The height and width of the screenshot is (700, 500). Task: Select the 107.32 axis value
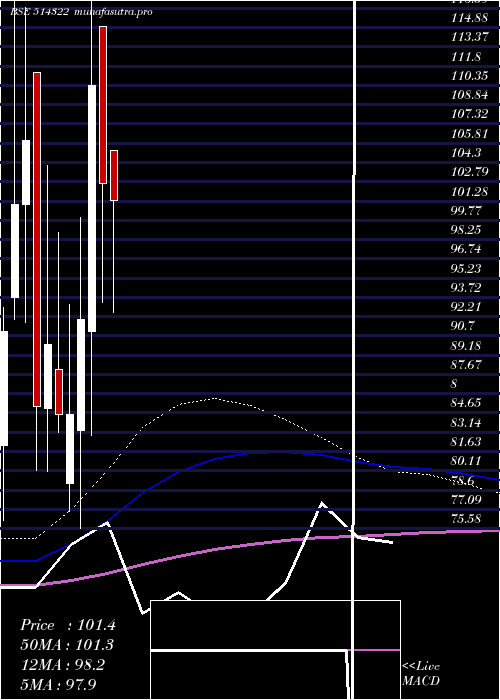pos(469,114)
